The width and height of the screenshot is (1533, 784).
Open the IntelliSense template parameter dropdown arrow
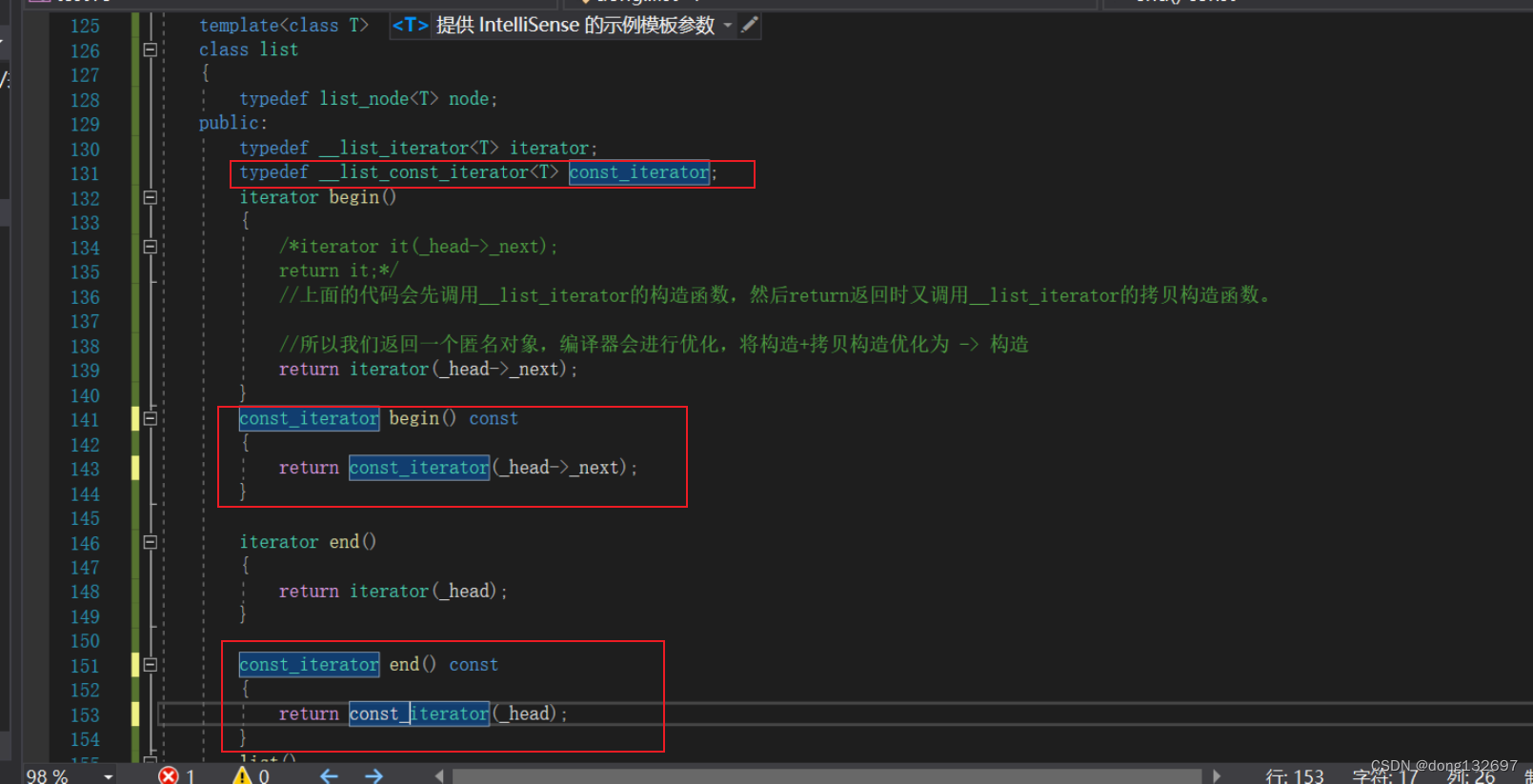coord(728,26)
